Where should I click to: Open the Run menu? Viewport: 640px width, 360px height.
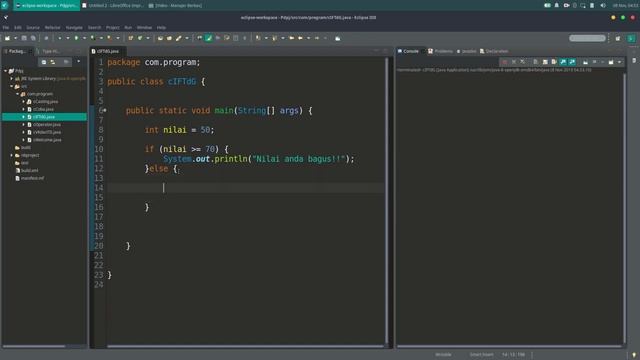tap(128, 28)
